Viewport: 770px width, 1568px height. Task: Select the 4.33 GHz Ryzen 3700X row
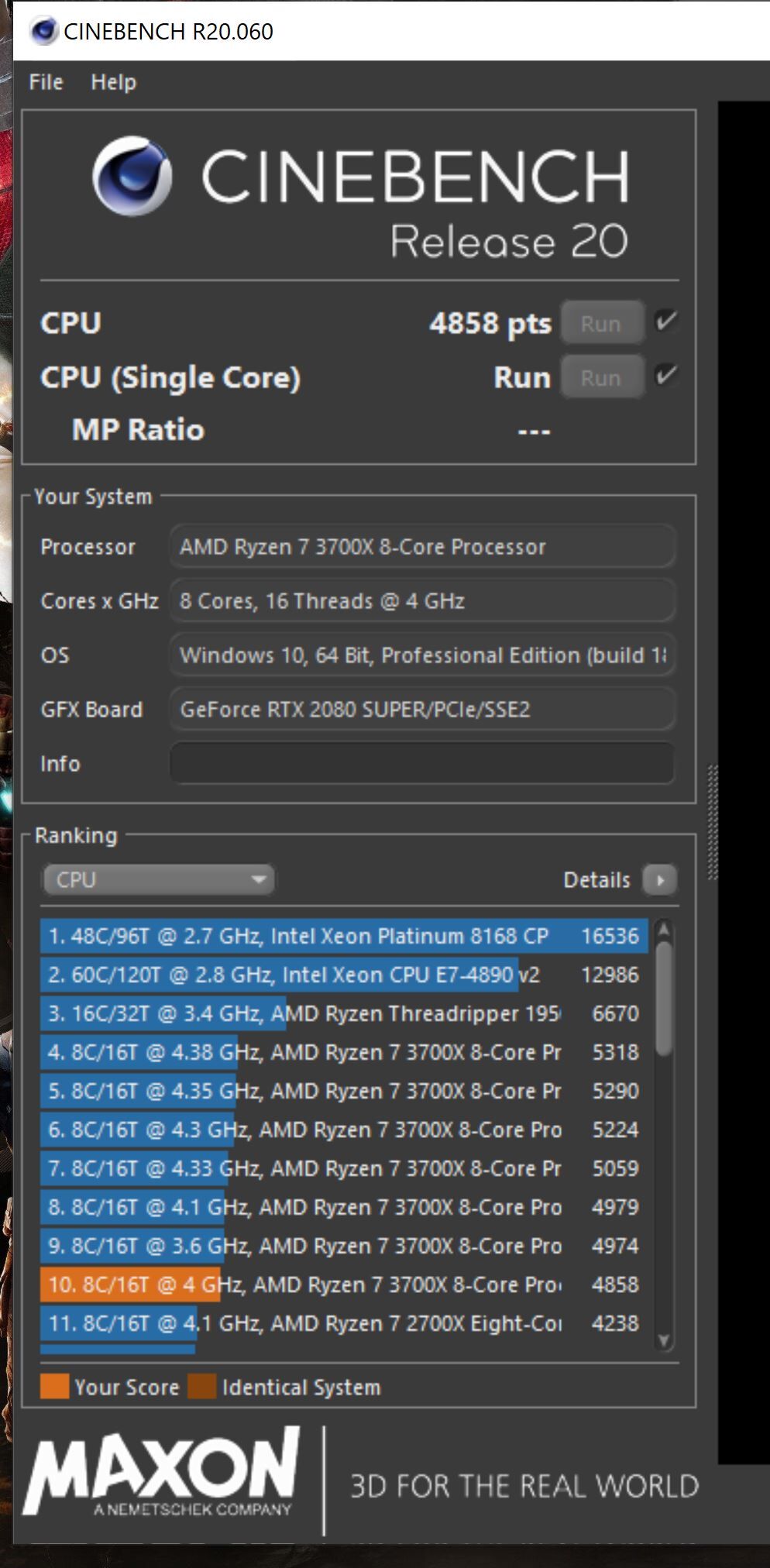[x=345, y=1168]
